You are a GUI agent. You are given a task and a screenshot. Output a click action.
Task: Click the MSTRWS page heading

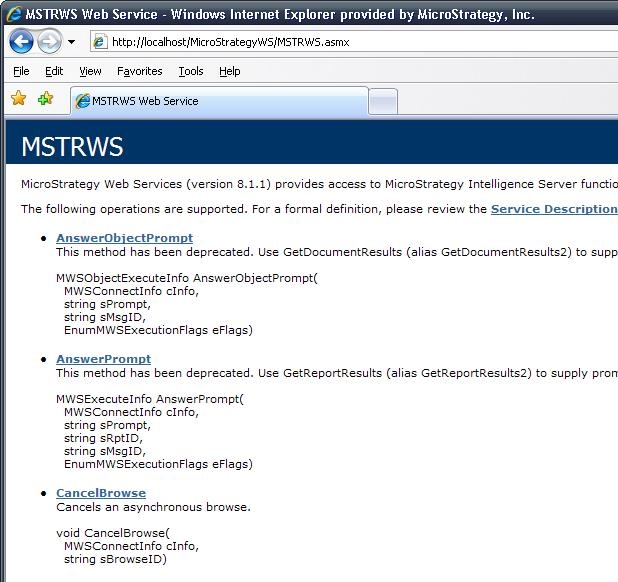coord(73,147)
